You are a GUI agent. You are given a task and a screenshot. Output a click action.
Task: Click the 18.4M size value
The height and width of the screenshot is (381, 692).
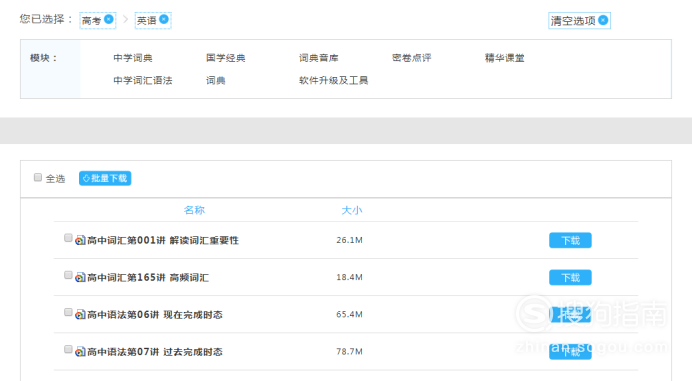(350, 277)
